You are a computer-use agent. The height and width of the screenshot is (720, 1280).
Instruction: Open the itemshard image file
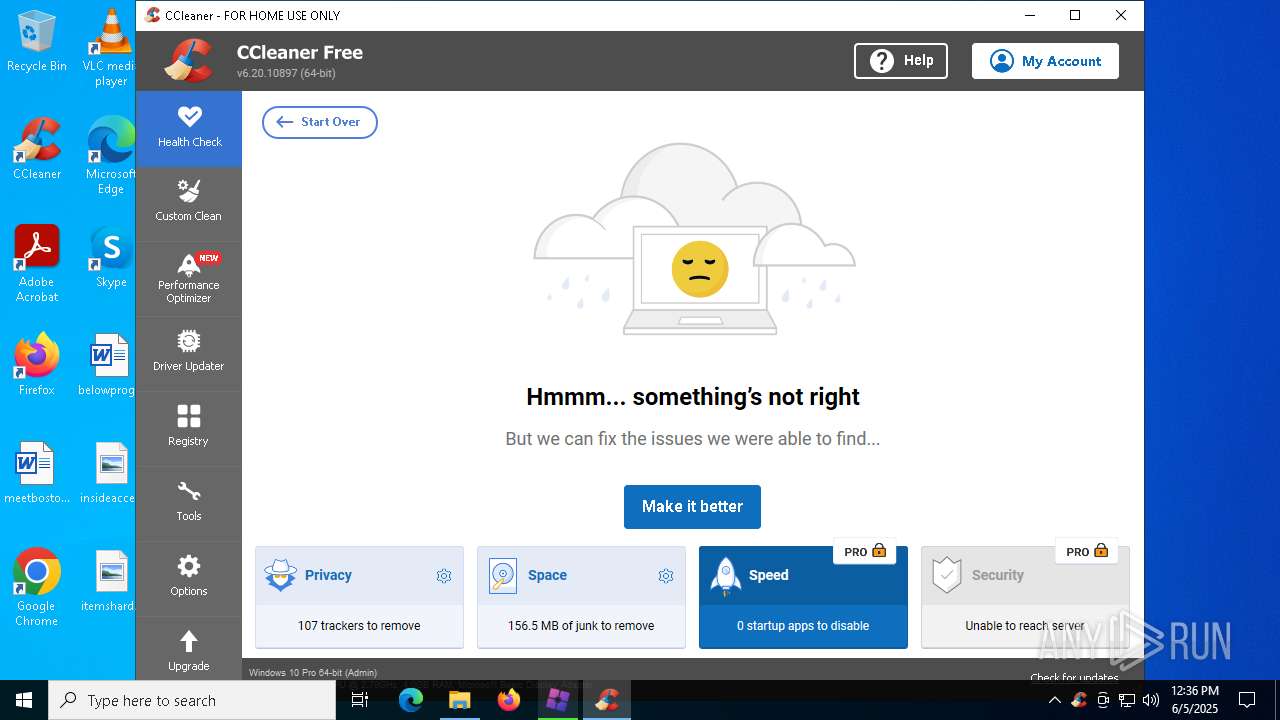point(110,581)
